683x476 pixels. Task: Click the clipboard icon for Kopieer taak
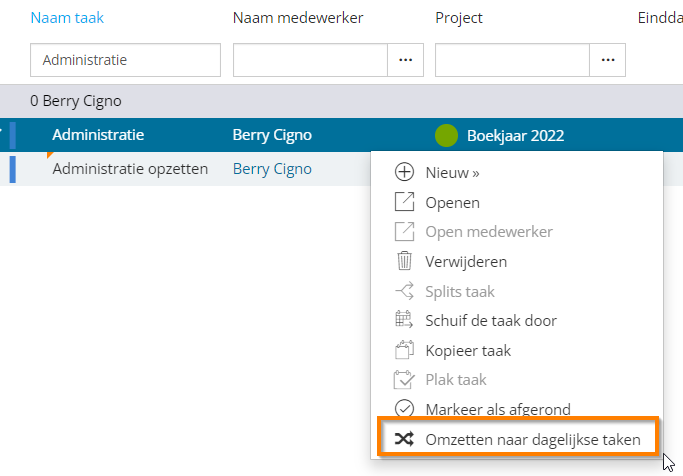[404, 349]
